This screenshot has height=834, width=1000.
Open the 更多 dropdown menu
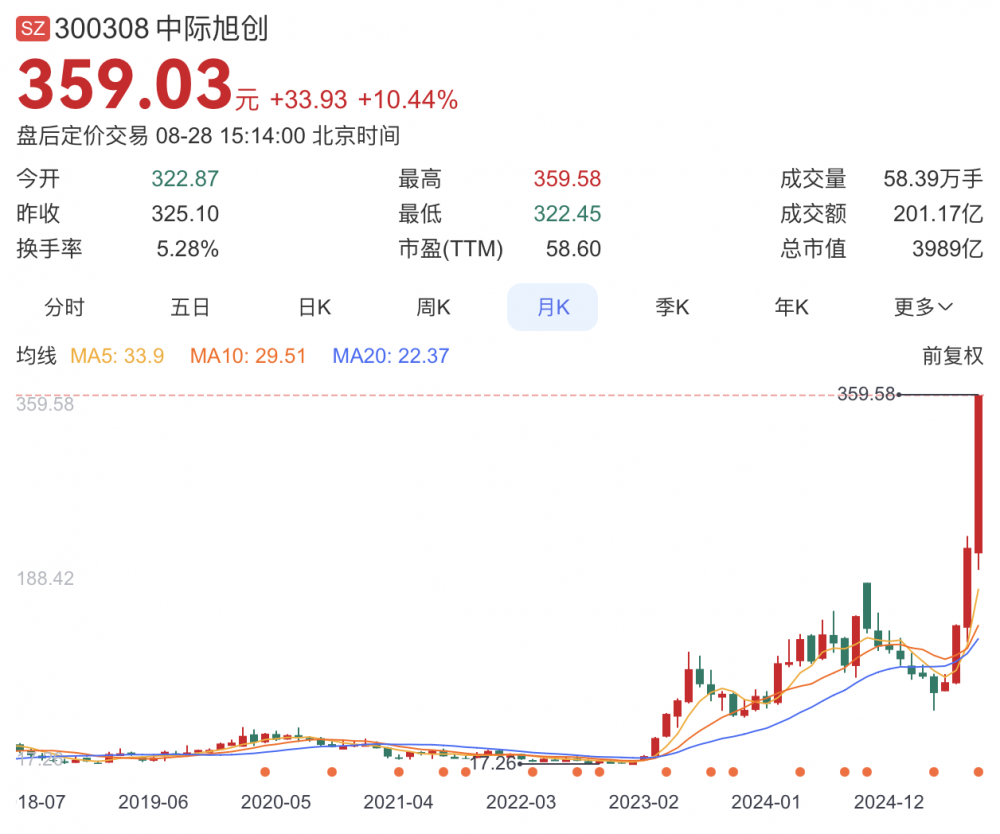tap(923, 307)
